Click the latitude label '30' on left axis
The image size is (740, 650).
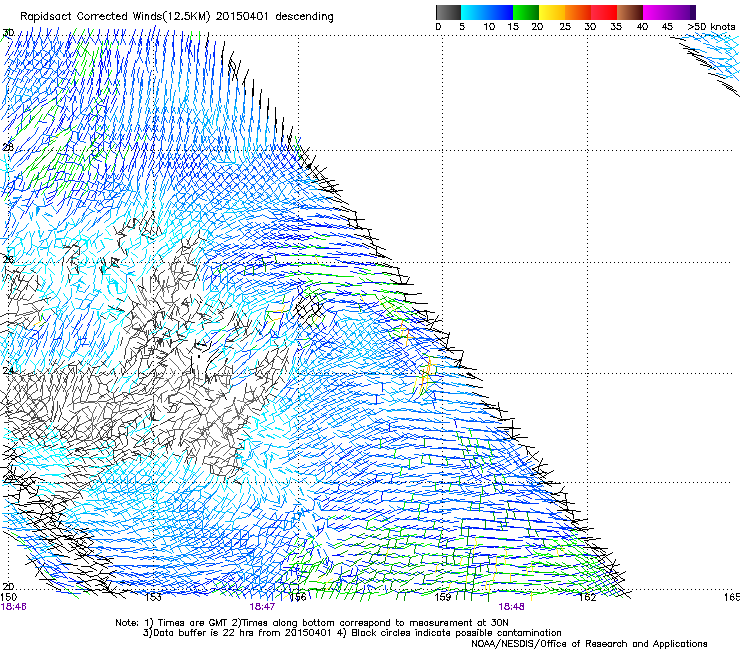pos(8,33)
